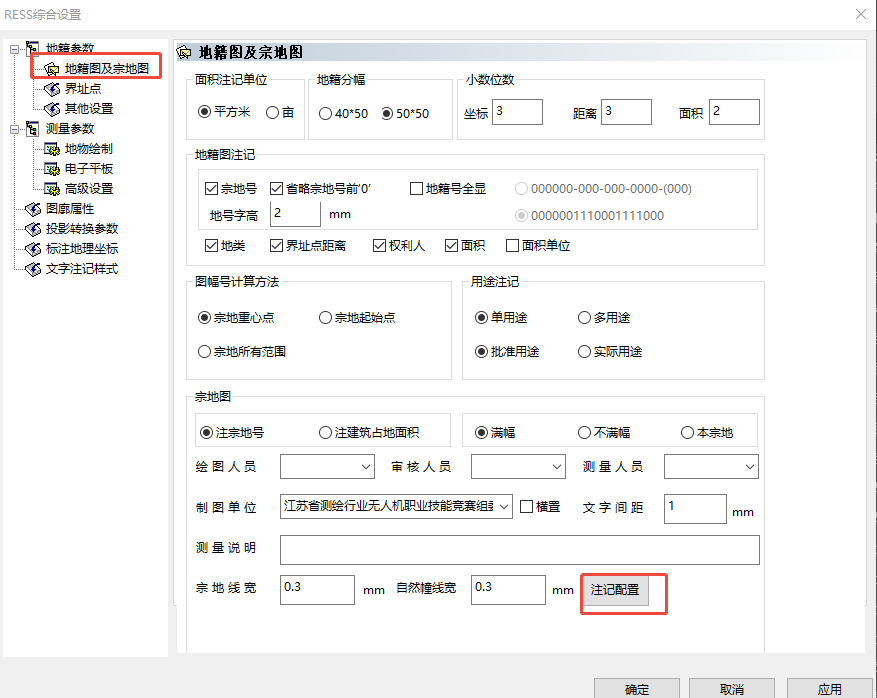Image resolution: width=877 pixels, height=698 pixels.
Task: Toggle 省略宗地号前'0' checkbox
Action: pyautogui.click(x=276, y=189)
